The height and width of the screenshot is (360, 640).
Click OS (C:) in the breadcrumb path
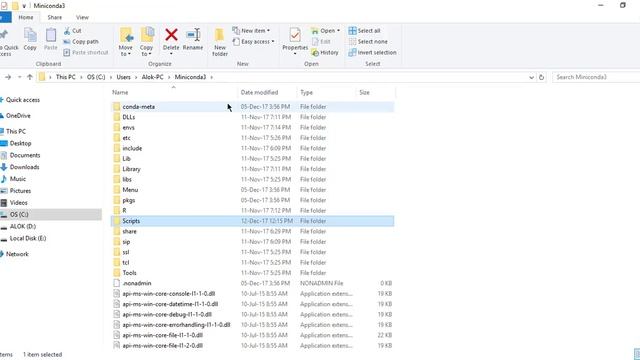(96, 77)
